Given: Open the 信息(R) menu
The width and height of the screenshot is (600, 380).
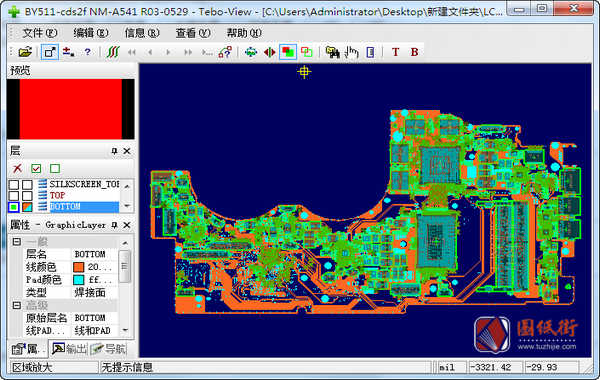Looking at the screenshot, I should [x=142, y=33].
